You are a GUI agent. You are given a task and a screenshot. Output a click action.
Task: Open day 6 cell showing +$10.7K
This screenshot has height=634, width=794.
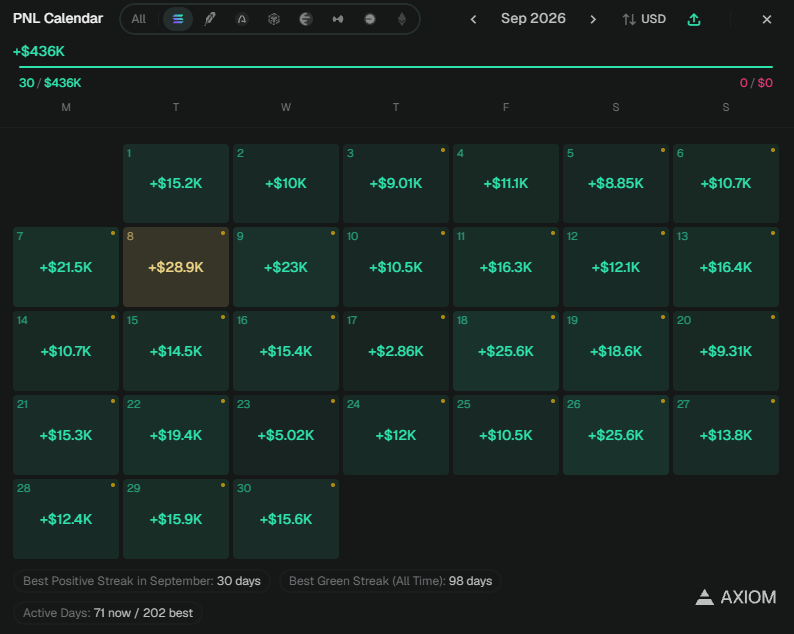coord(726,183)
